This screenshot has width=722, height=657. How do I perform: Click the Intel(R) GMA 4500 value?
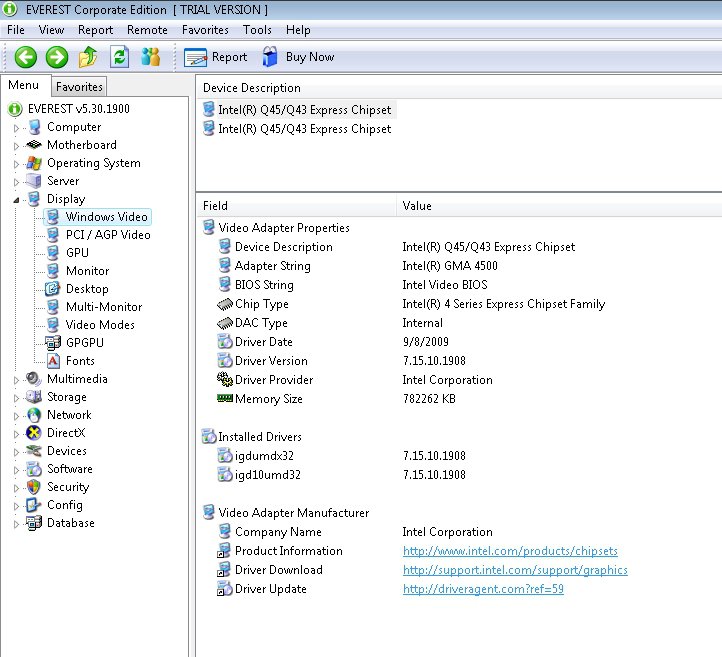(x=450, y=266)
